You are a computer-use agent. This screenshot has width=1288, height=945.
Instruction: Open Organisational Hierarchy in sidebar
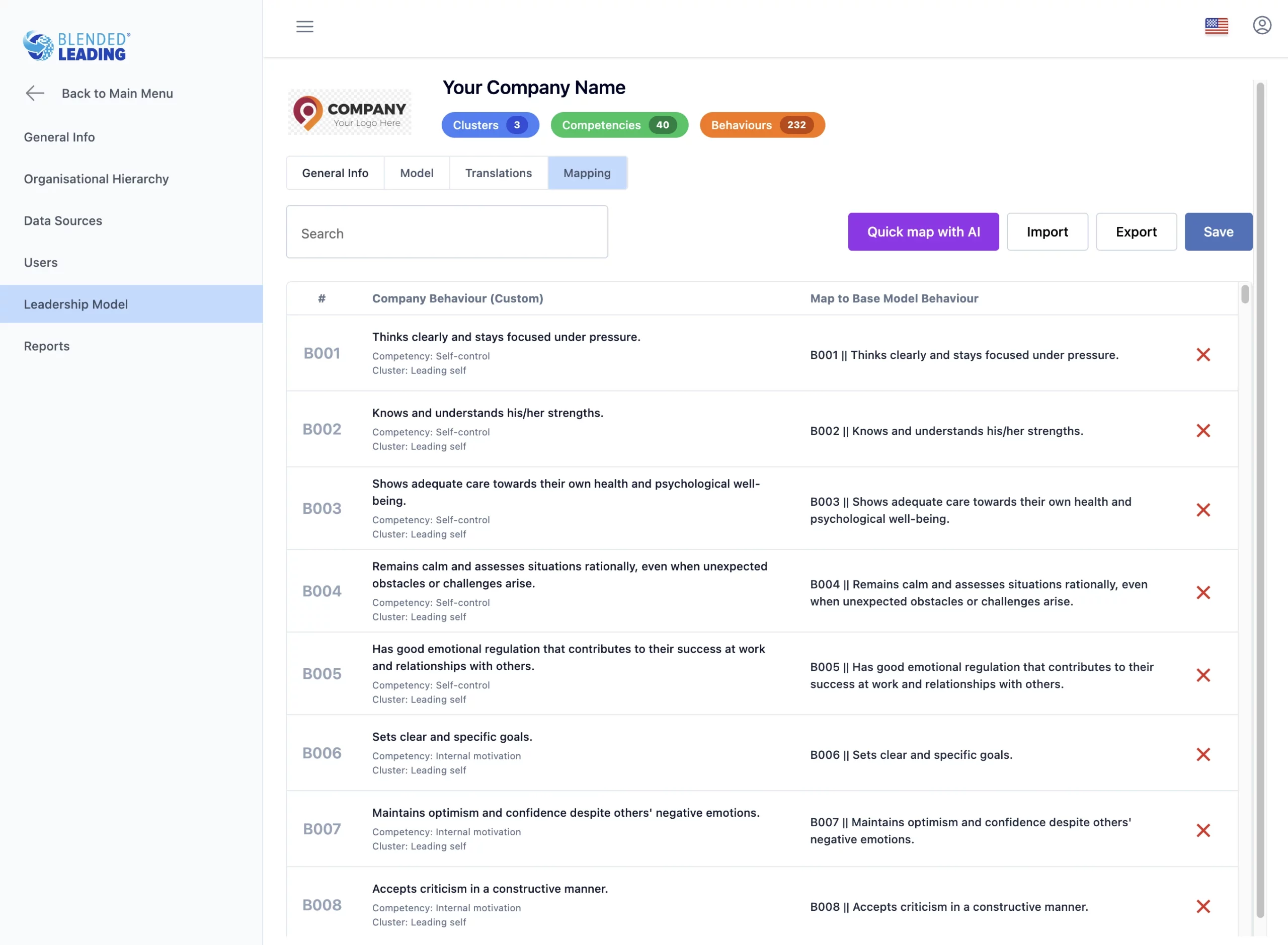point(96,179)
